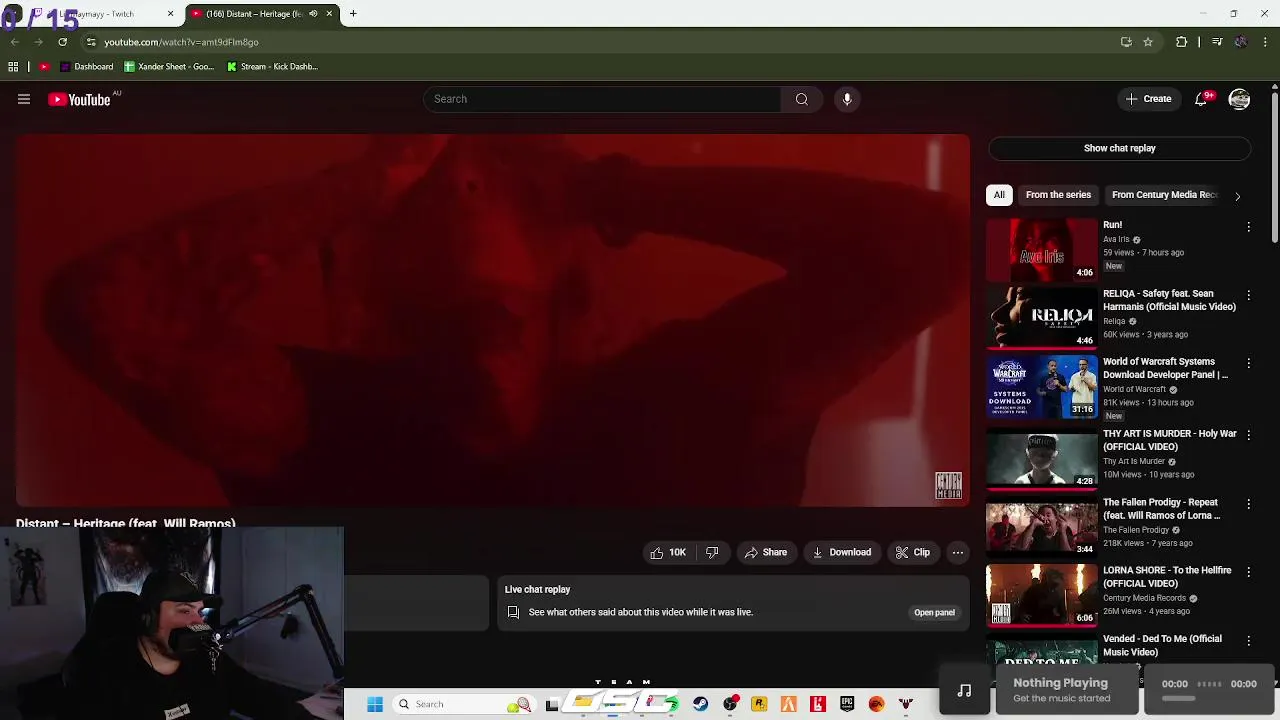Viewport: 1280px width, 720px height.
Task: Close the Distant Heritage tab
Action: [x=328, y=14]
